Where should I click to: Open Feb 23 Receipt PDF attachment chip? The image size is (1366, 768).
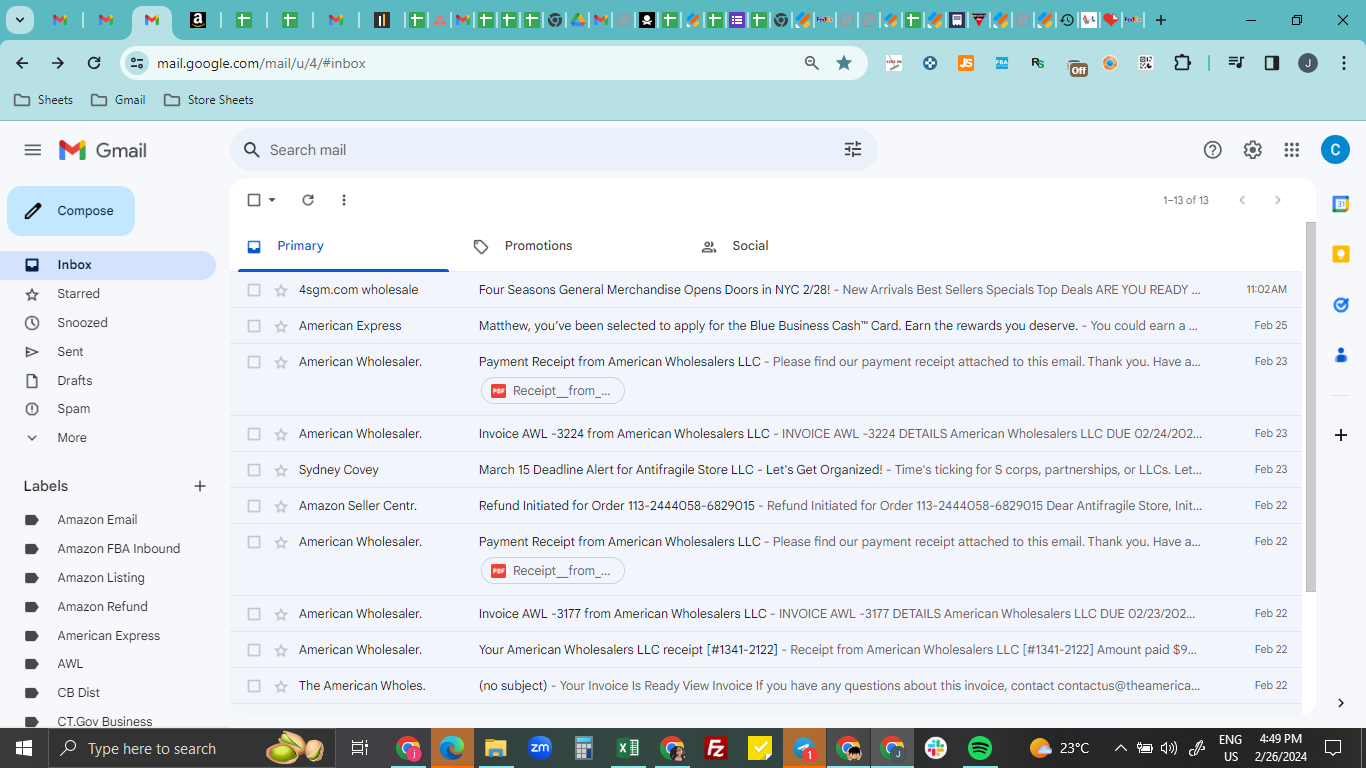pyautogui.click(x=553, y=391)
